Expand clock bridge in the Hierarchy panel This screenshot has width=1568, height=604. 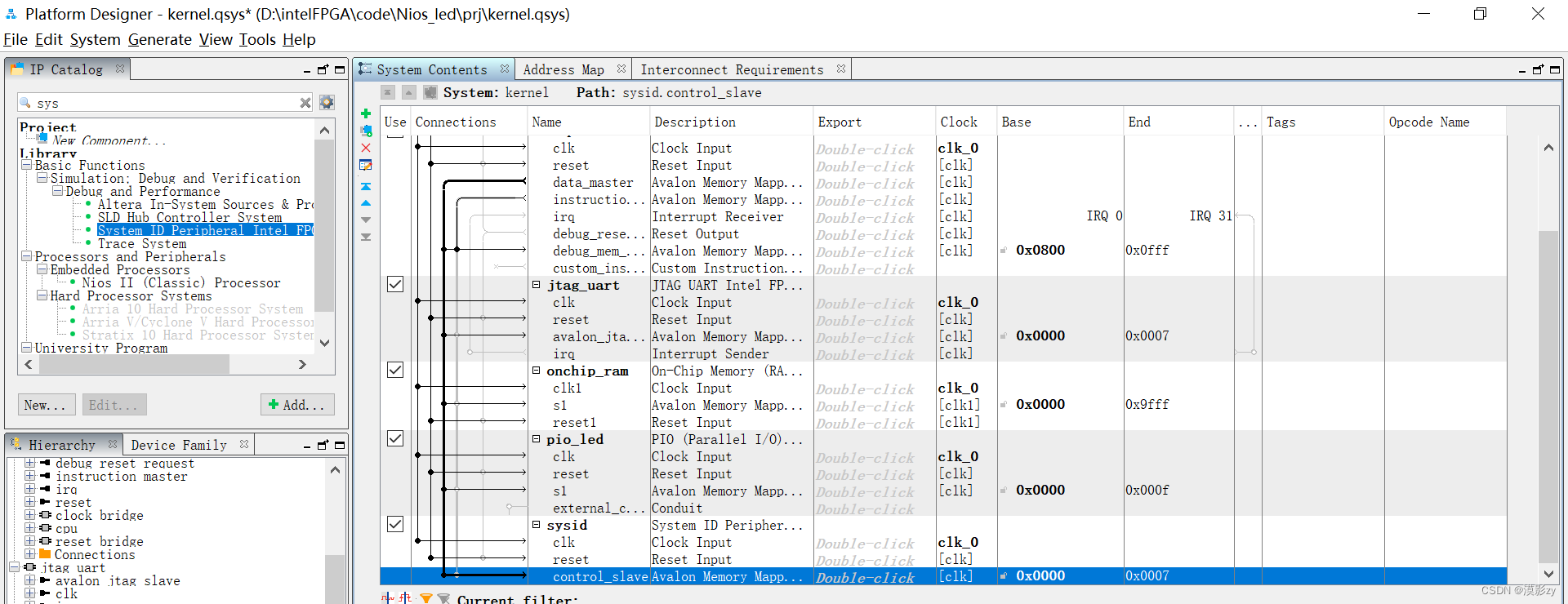(30, 515)
